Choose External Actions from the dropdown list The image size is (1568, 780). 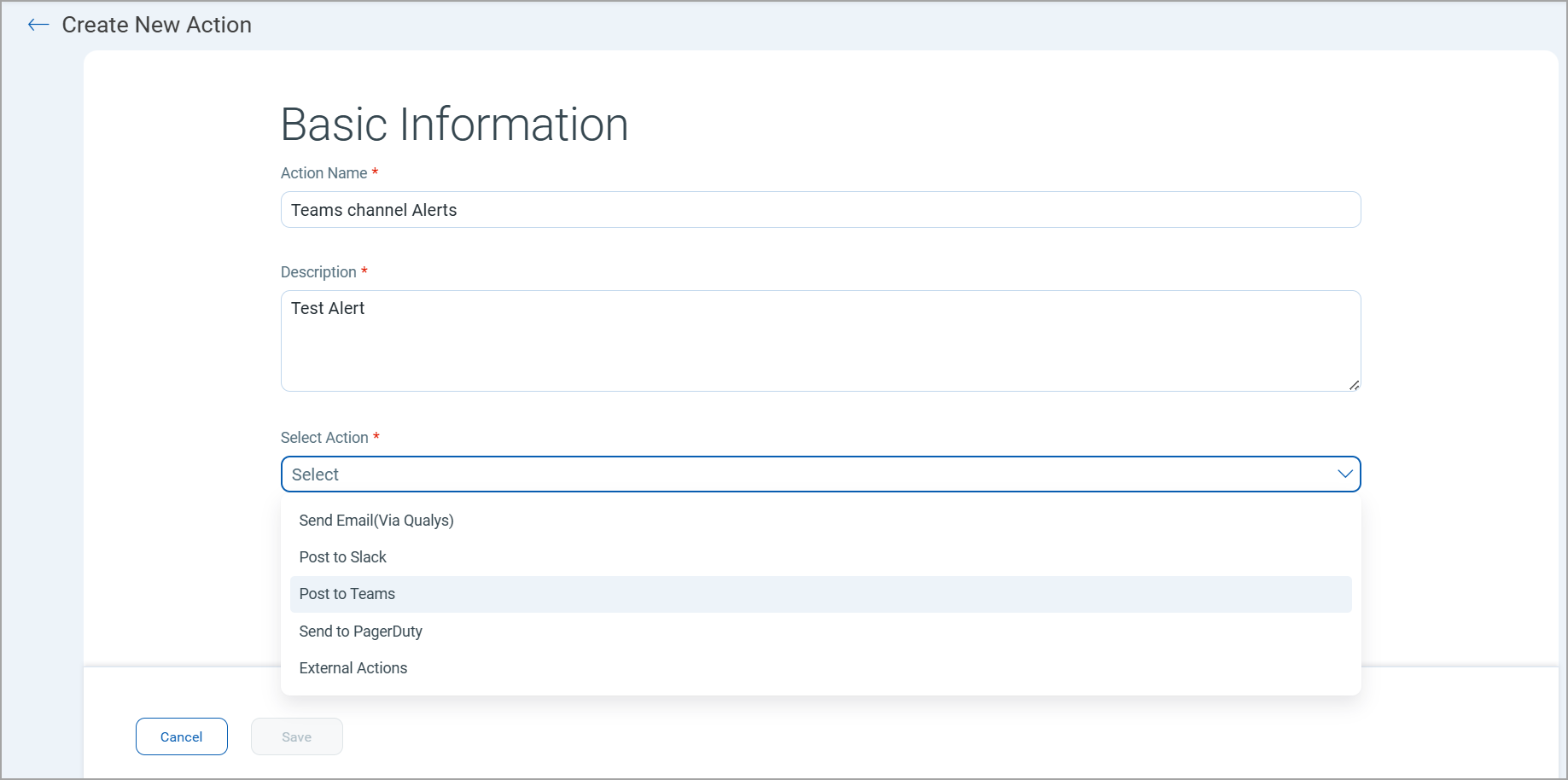coord(353,667)
